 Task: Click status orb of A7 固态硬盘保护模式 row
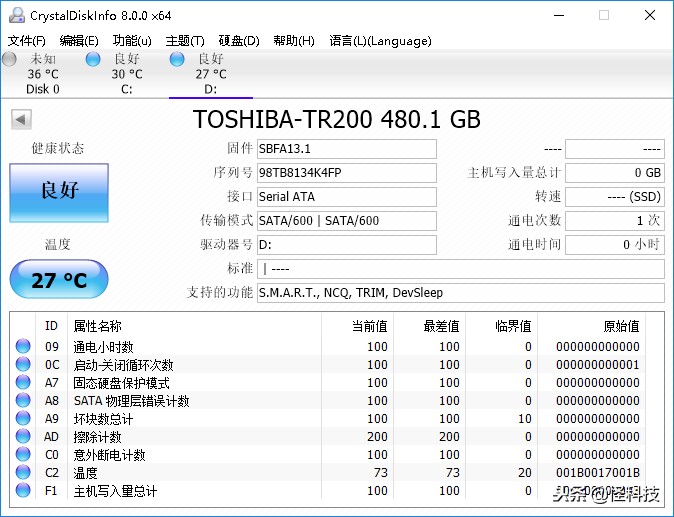pos(23,382)
